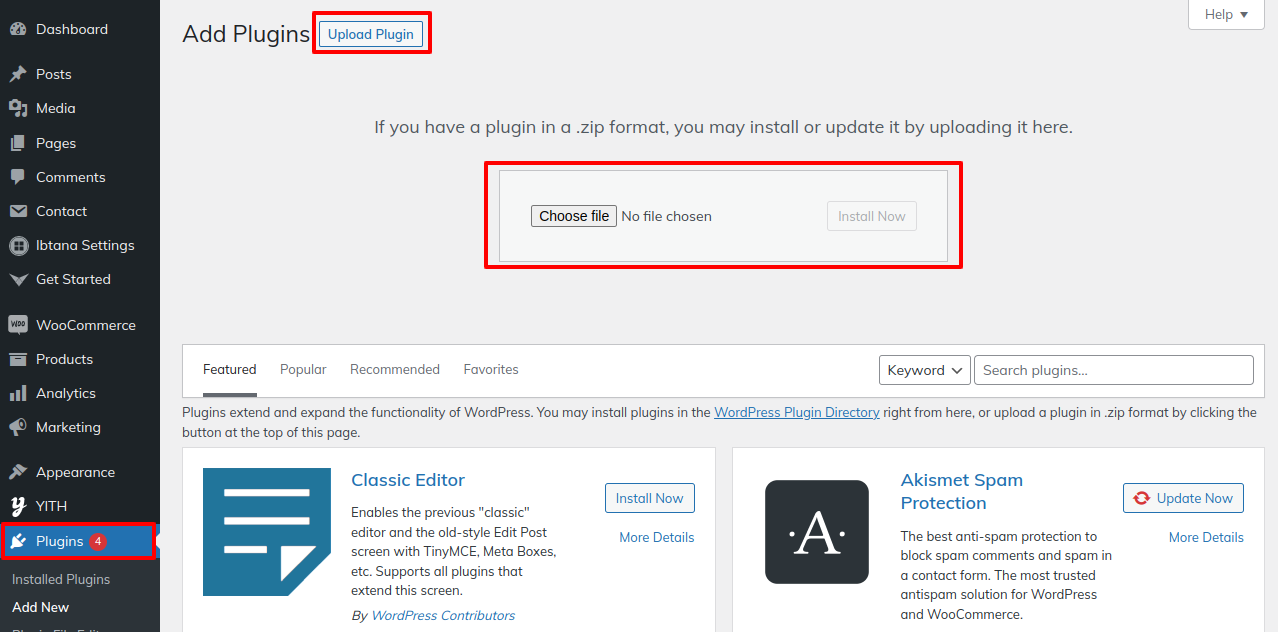Click the Upload Plugin button
1278x632 pixels.
(371, 34)
